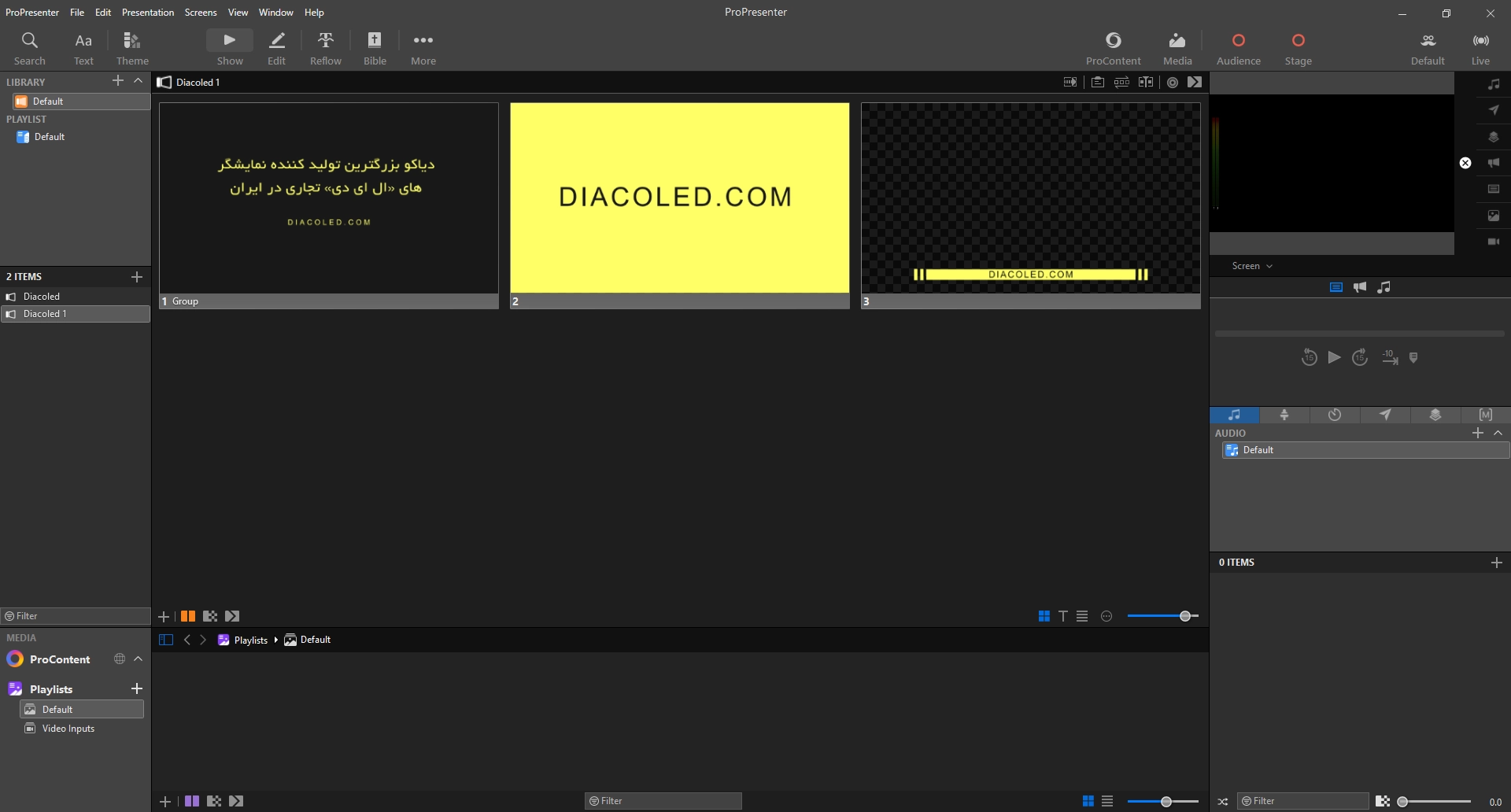The width and height of the screenshot is (1511, 812).
Task: Switch to Reflow view
Action: [x=326, y=49]
